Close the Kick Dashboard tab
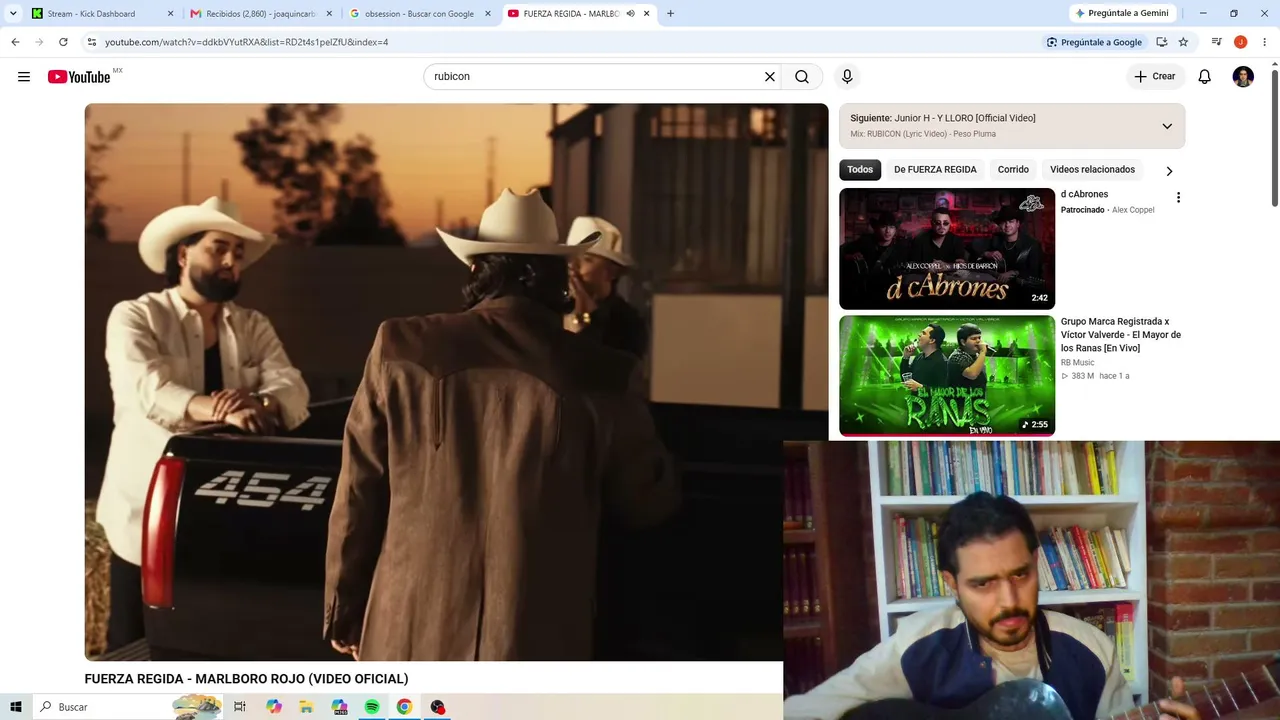Image resolution: width=1280 pixels, height=720 pixels. click(x=170, y=14)
